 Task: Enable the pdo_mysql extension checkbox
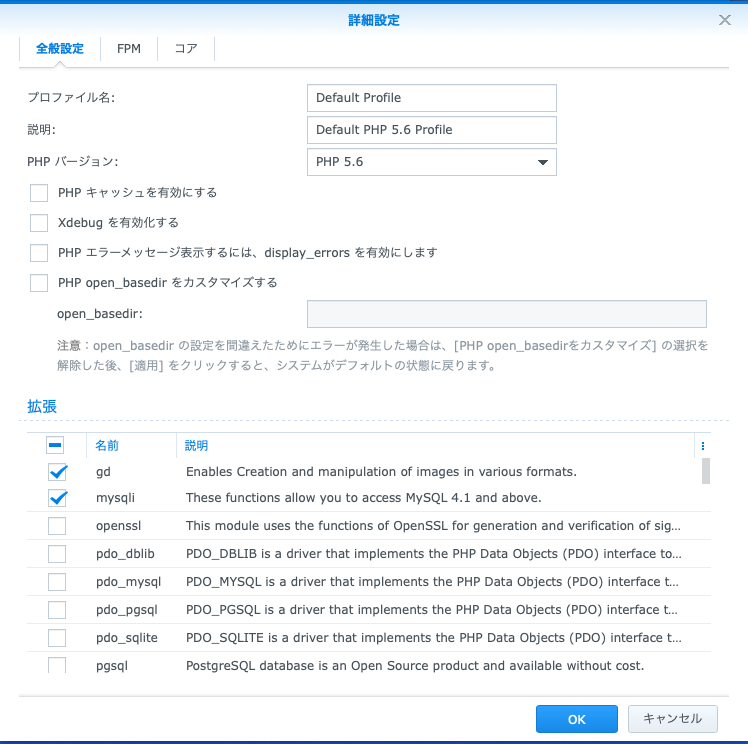point(57,582)
